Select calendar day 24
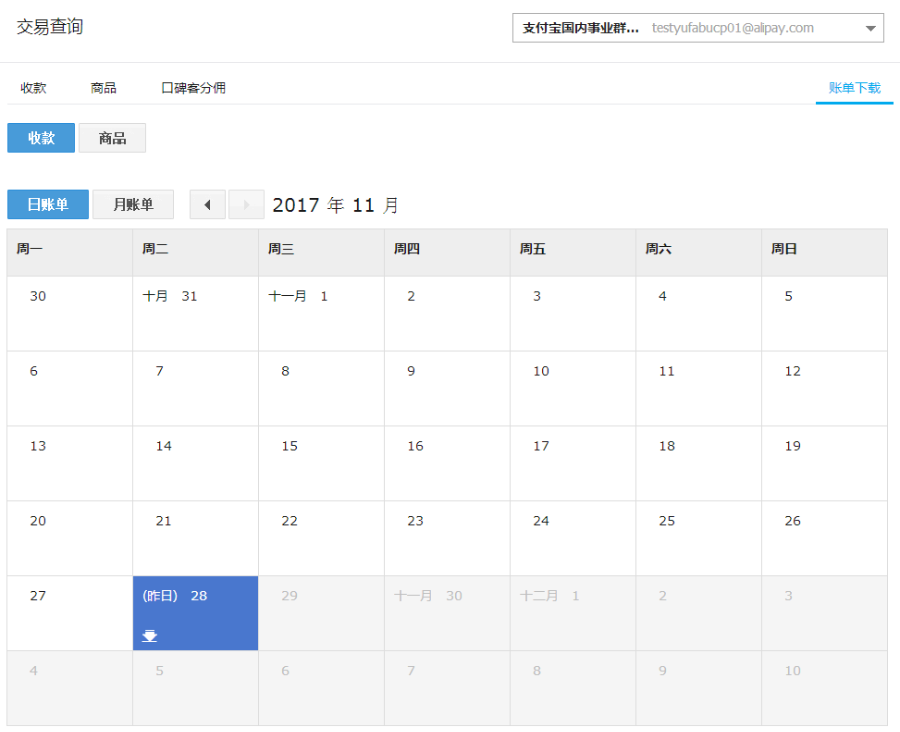Image resolution: width=900 pixels, height=732 pixels. pos(573,539)
